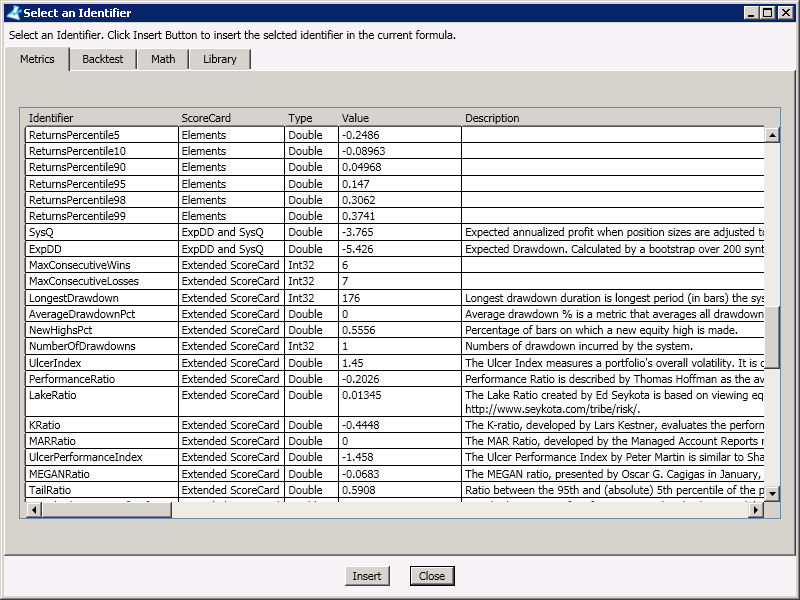Click vertical scrollbar up arrow
800x600 pixels.
point(772,134)
